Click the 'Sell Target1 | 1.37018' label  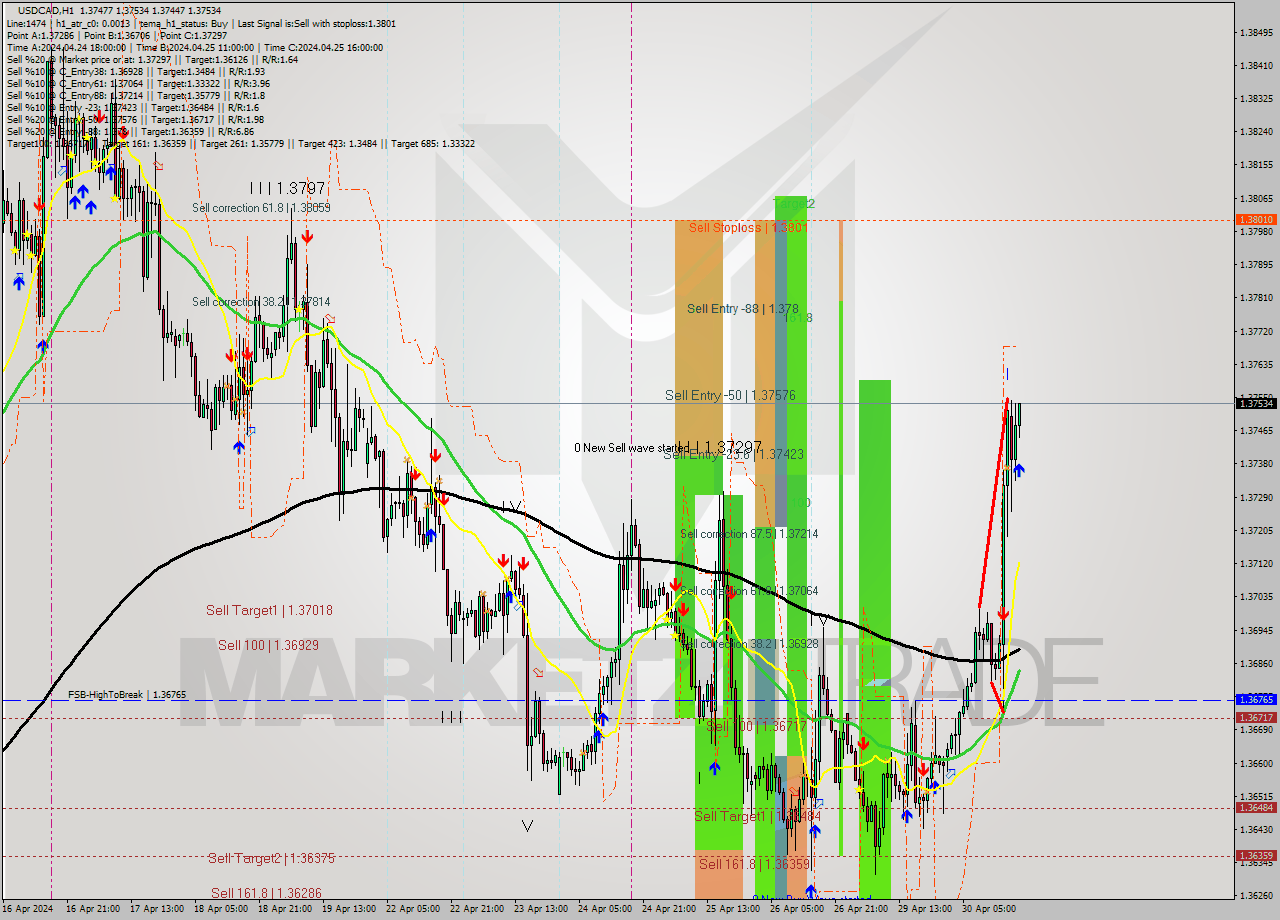(x=269, y=610)
